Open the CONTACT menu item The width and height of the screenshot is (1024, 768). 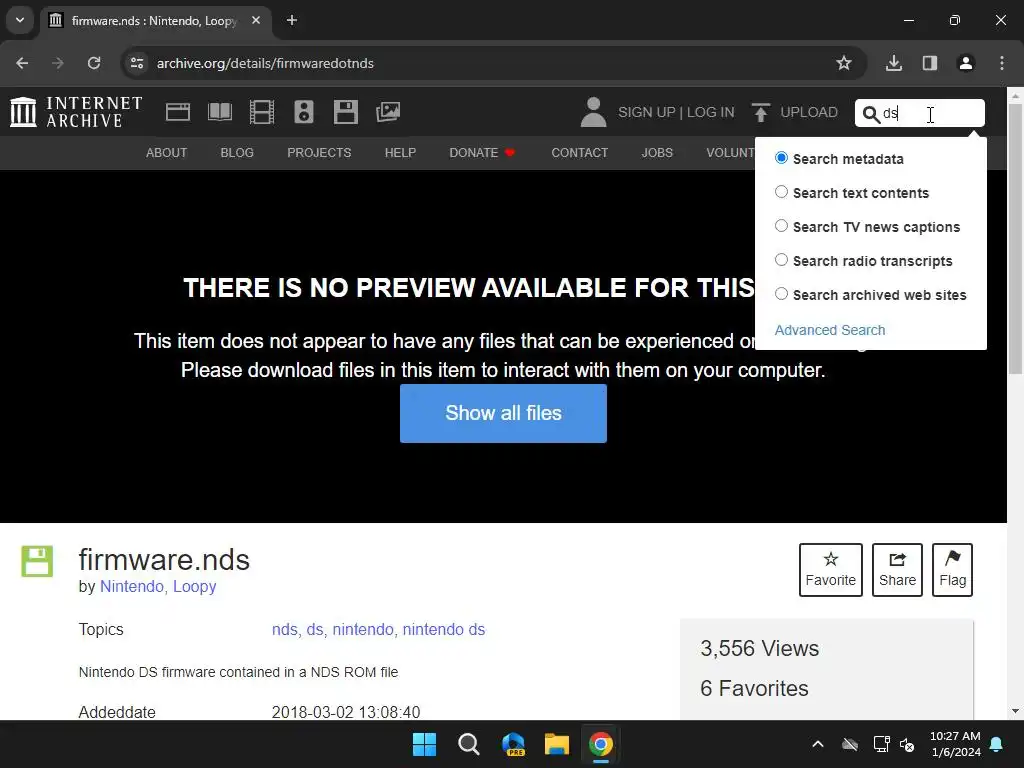click(x=580, y=153)
